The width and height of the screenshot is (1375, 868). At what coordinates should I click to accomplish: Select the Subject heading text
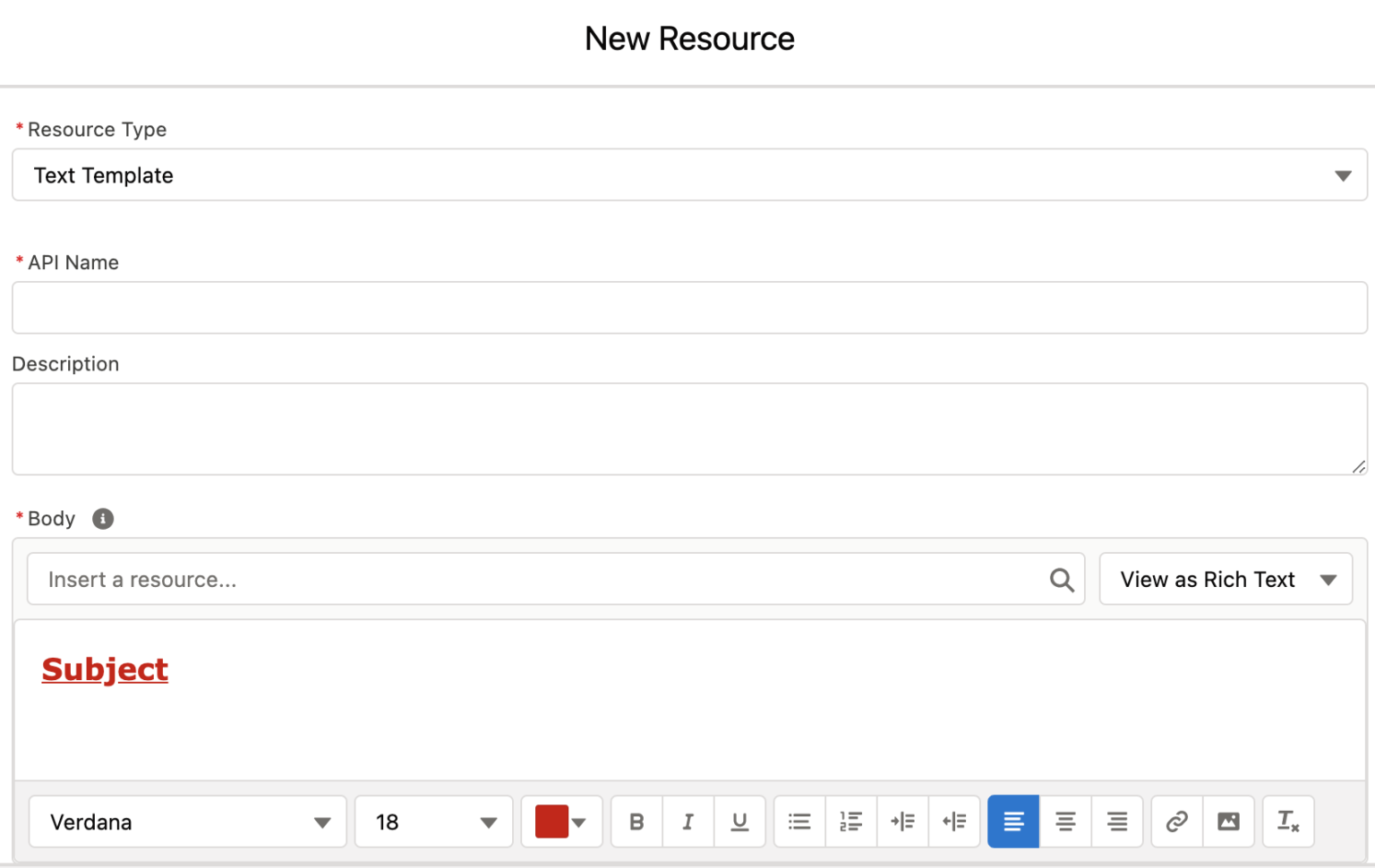coord(105,668)
